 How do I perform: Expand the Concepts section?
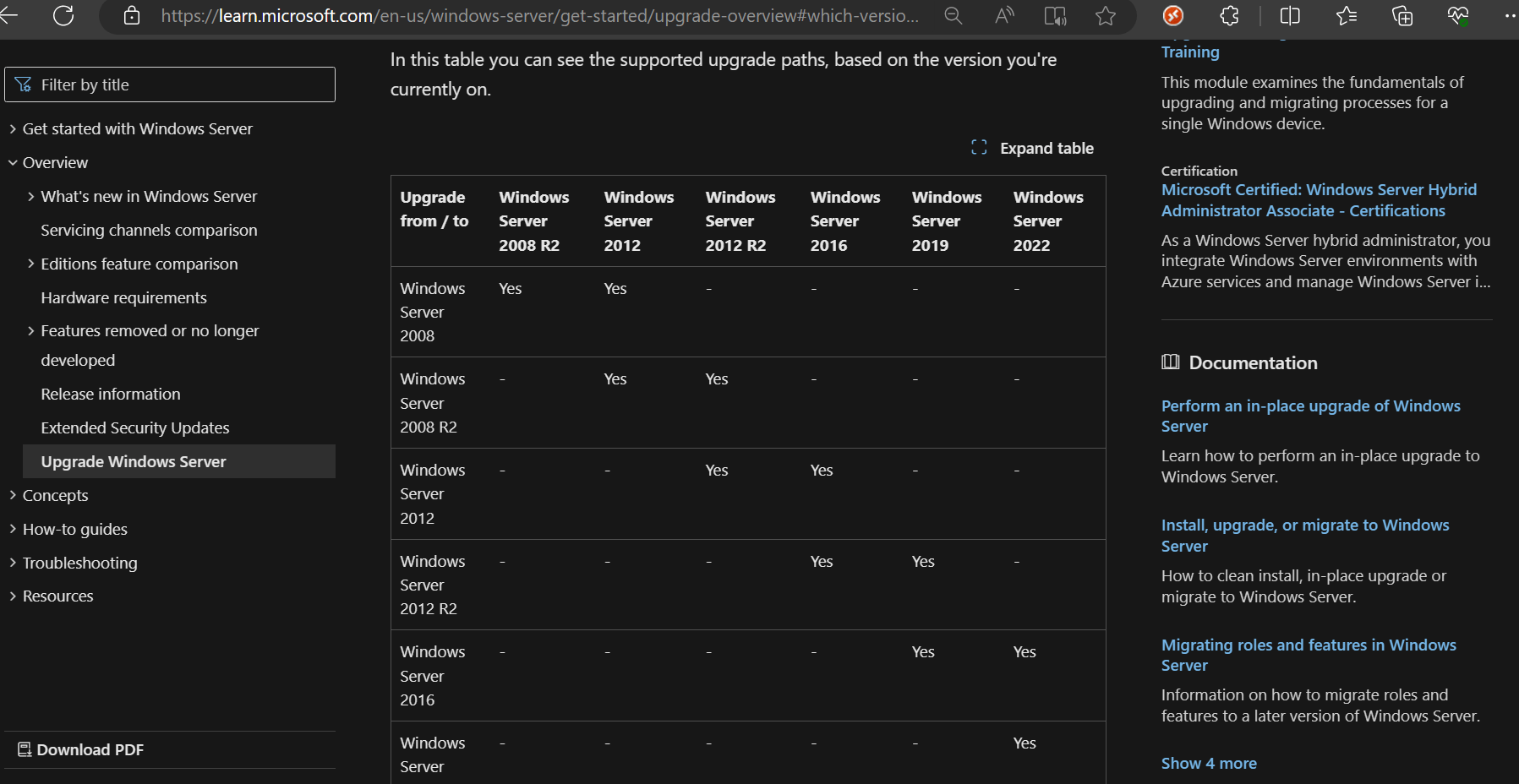pyautogui.click(x=13, y=495)
